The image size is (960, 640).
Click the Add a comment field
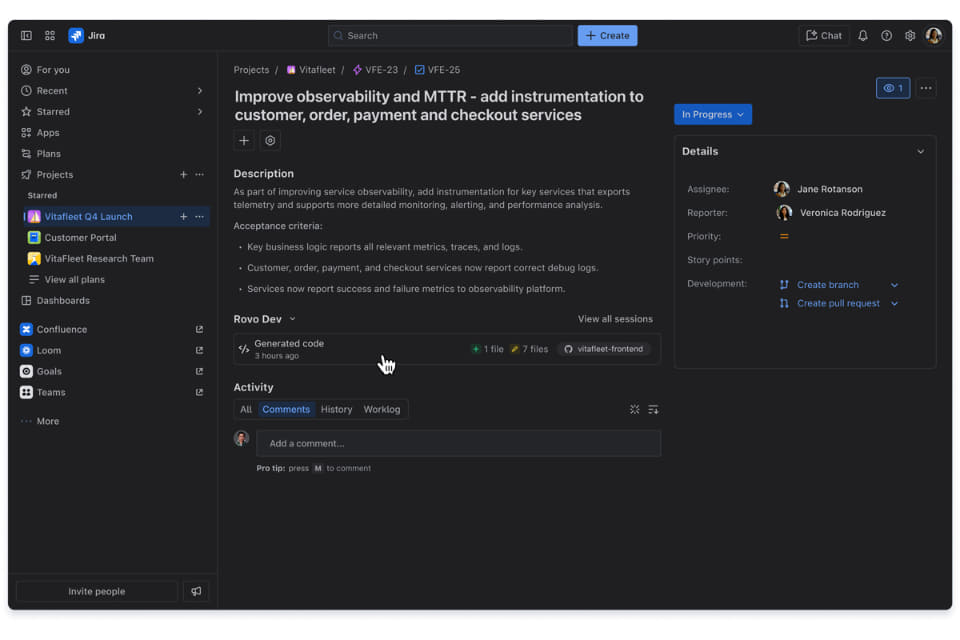pos(459,443)
